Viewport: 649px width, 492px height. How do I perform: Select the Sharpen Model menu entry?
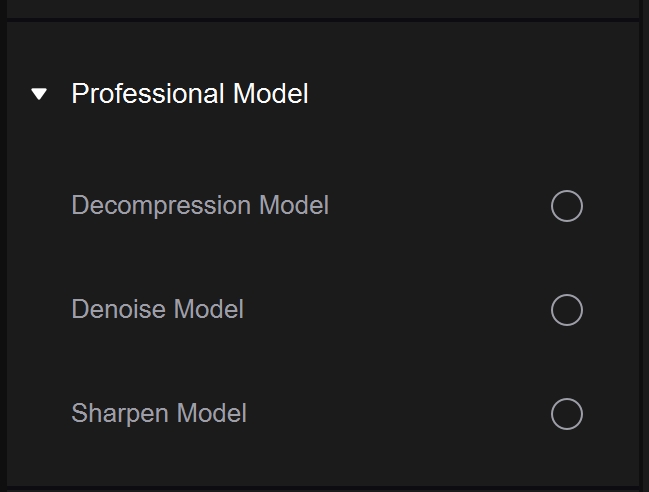159,414
